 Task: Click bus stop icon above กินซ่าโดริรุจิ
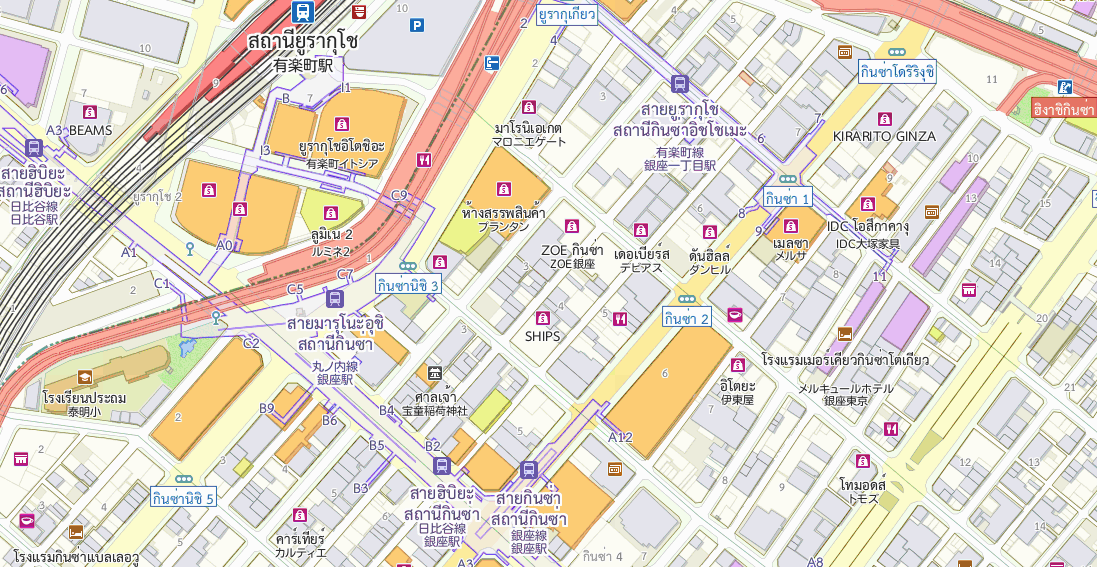[x=897, y=52]
